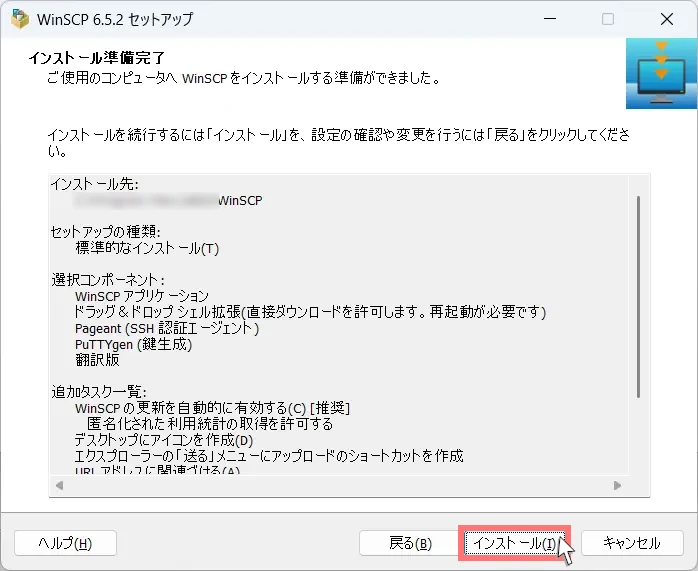Click 'デスクトップにアイコンを作成(D)' line
Screen dimensions: 698x571
(x=164, y=440)
